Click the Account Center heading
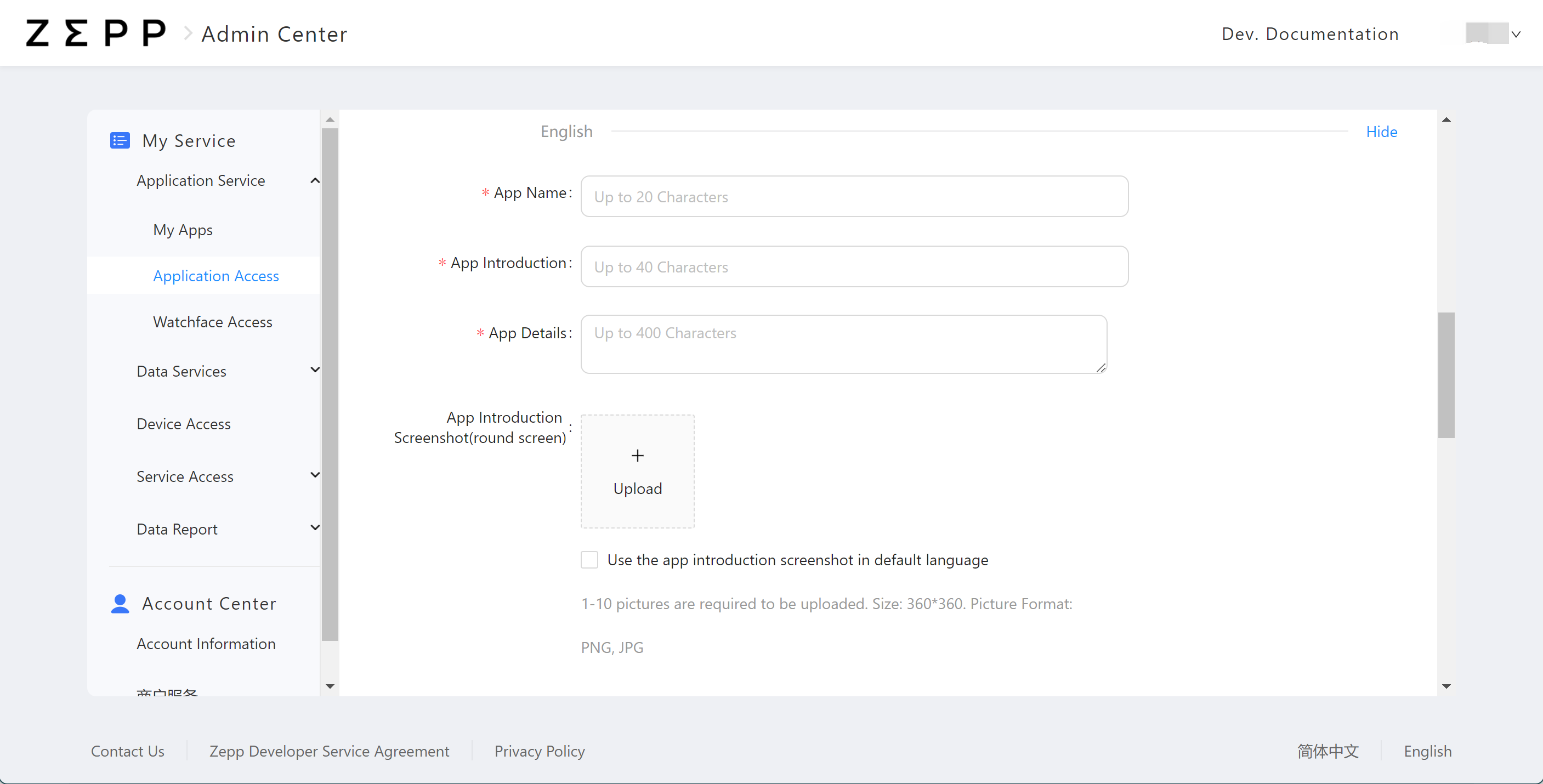 point(209,603)
